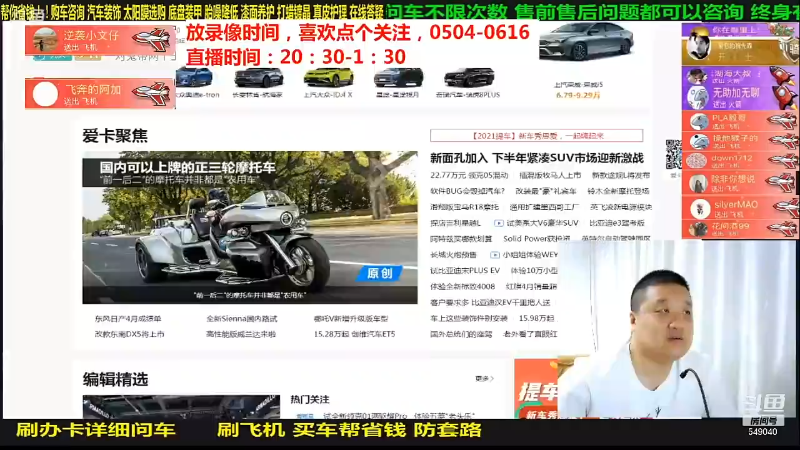Open 改款东南DX5将上市 link
The height and width of the screenshot is (450, 800).
pyautogui.click(x=129, y=334)
